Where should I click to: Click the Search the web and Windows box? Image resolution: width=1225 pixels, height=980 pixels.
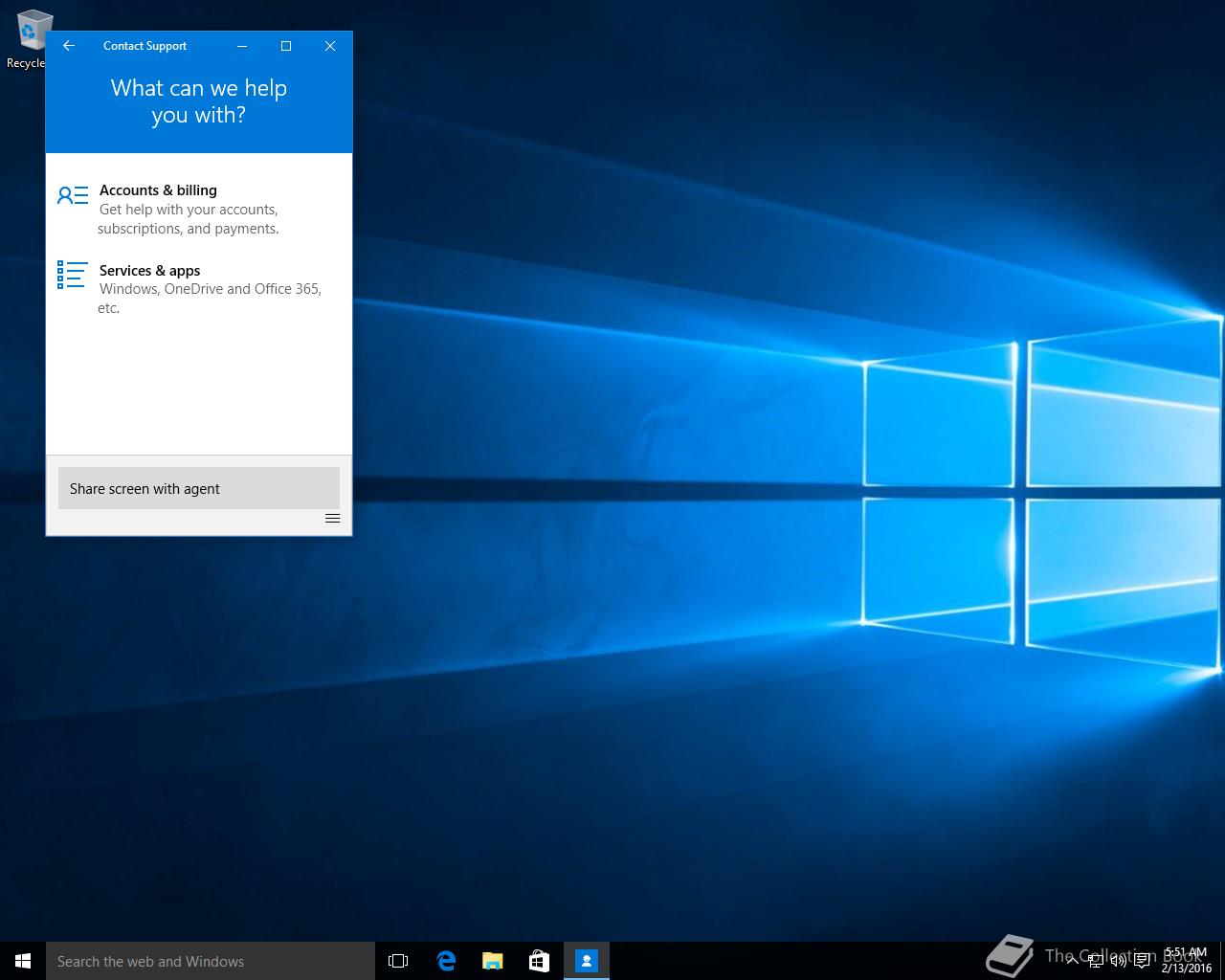(x=211, y=961)
